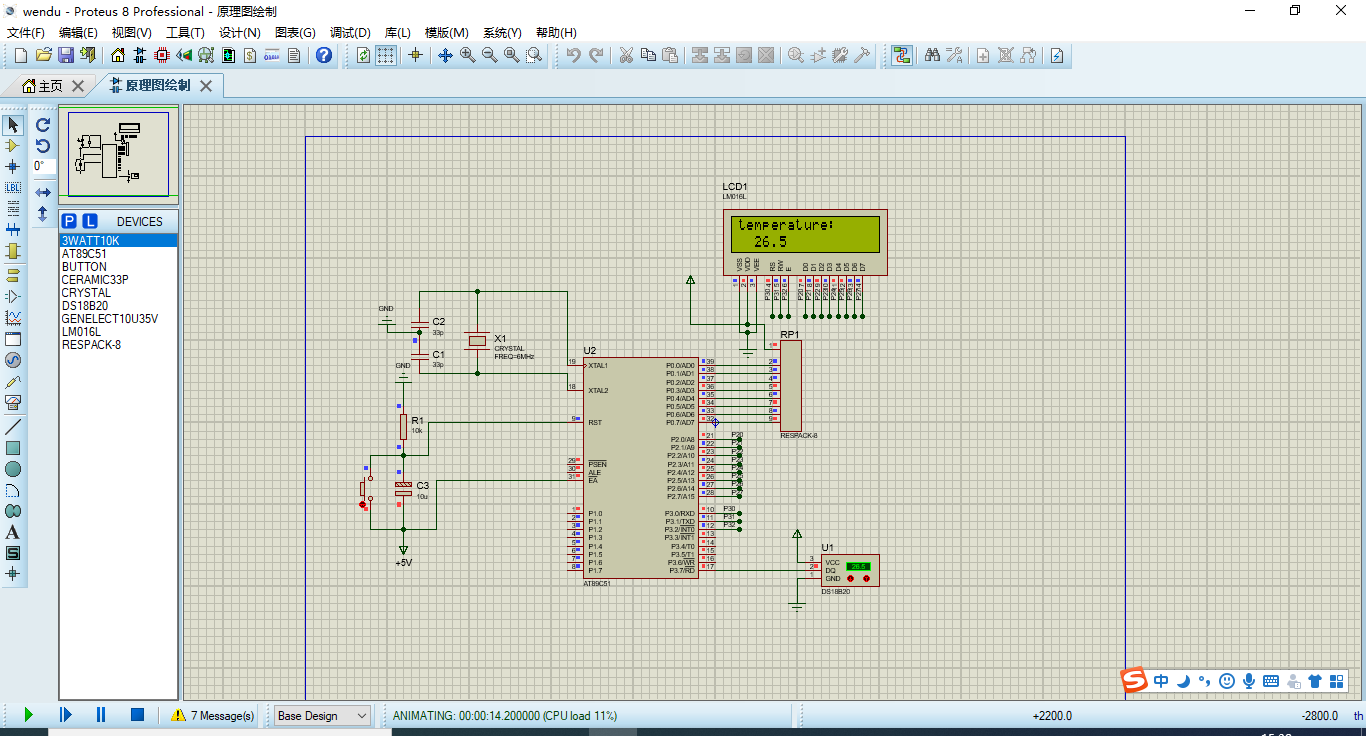Select the 2D circle drawing tool
The height and width of the screenshot is (736, 1366).
click(13, 469)
